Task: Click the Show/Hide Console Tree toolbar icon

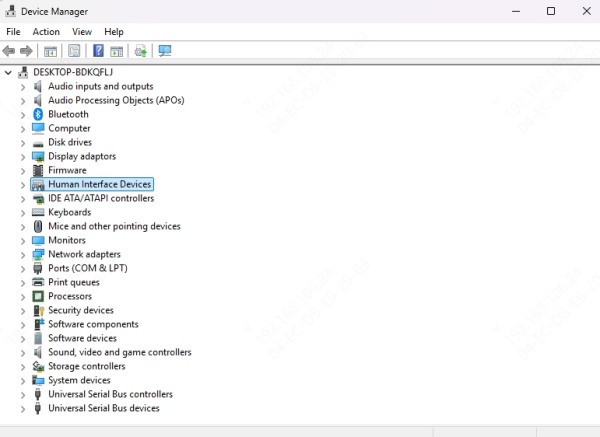Action: (50, 51)
